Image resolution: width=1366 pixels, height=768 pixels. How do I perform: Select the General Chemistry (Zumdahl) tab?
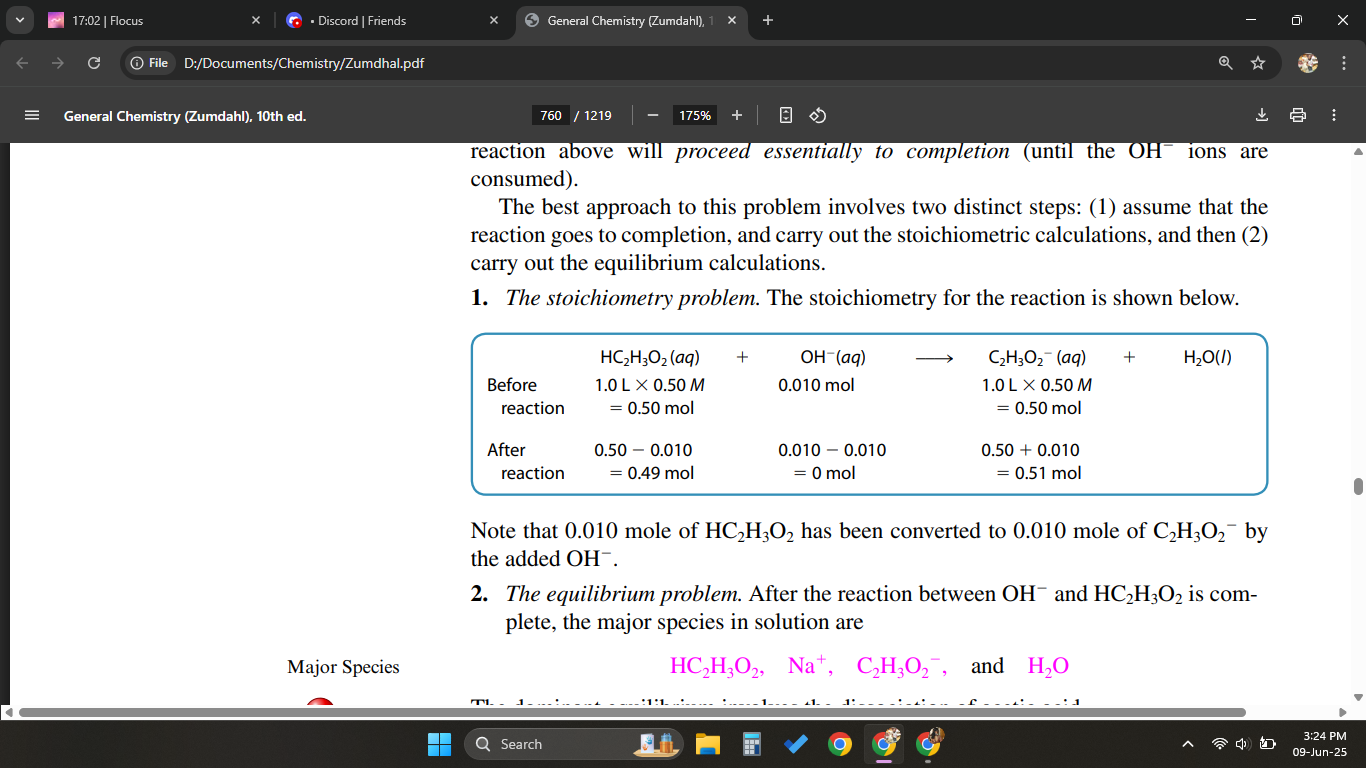pyautogui.click(x=632, y=20)
